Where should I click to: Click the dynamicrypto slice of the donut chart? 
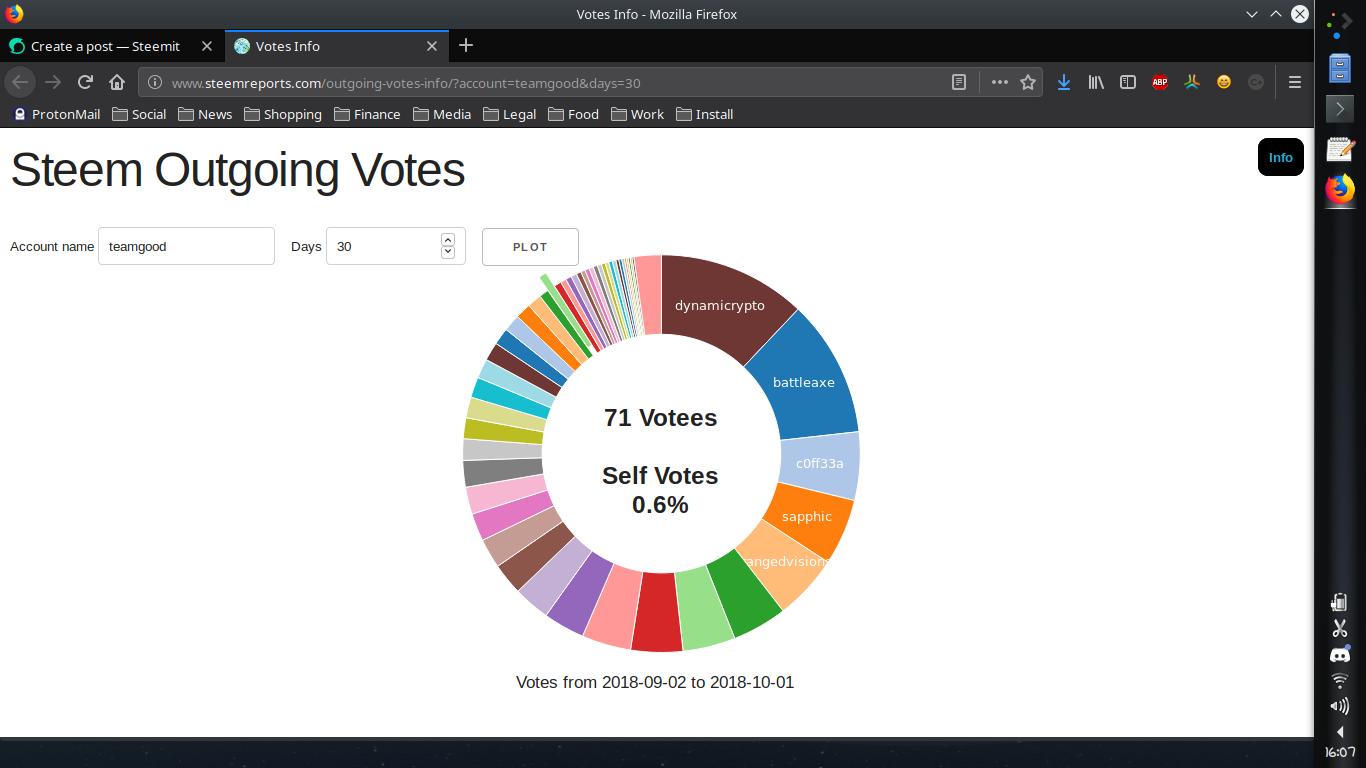coord(720,300)
